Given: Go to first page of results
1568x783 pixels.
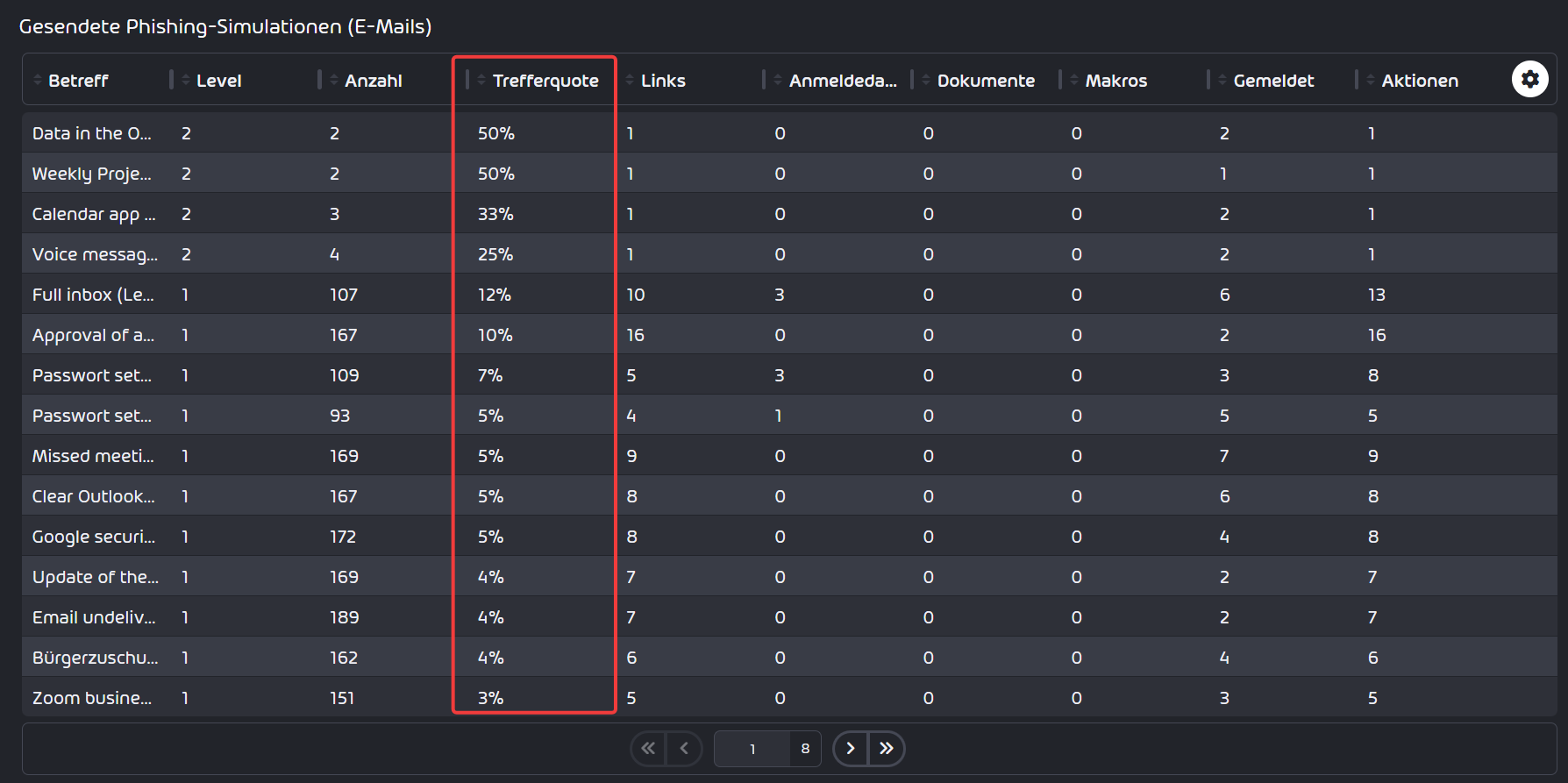Looking at the screenshot, I should pos(648,749).
